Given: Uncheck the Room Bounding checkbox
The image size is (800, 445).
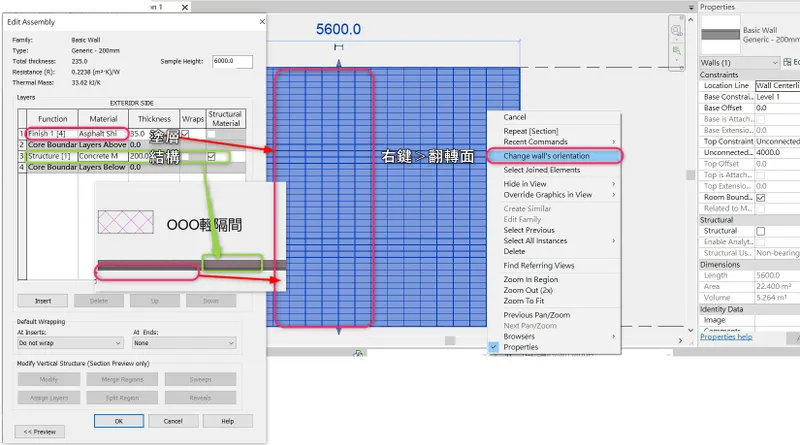Looking at the screenshot, I should pos(761,197).
